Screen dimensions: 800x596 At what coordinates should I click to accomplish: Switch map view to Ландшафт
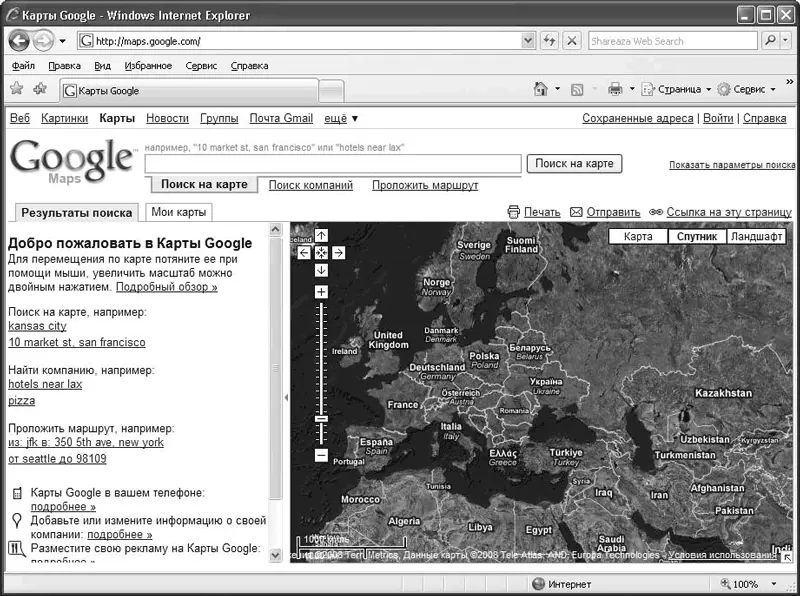point(756,237)
